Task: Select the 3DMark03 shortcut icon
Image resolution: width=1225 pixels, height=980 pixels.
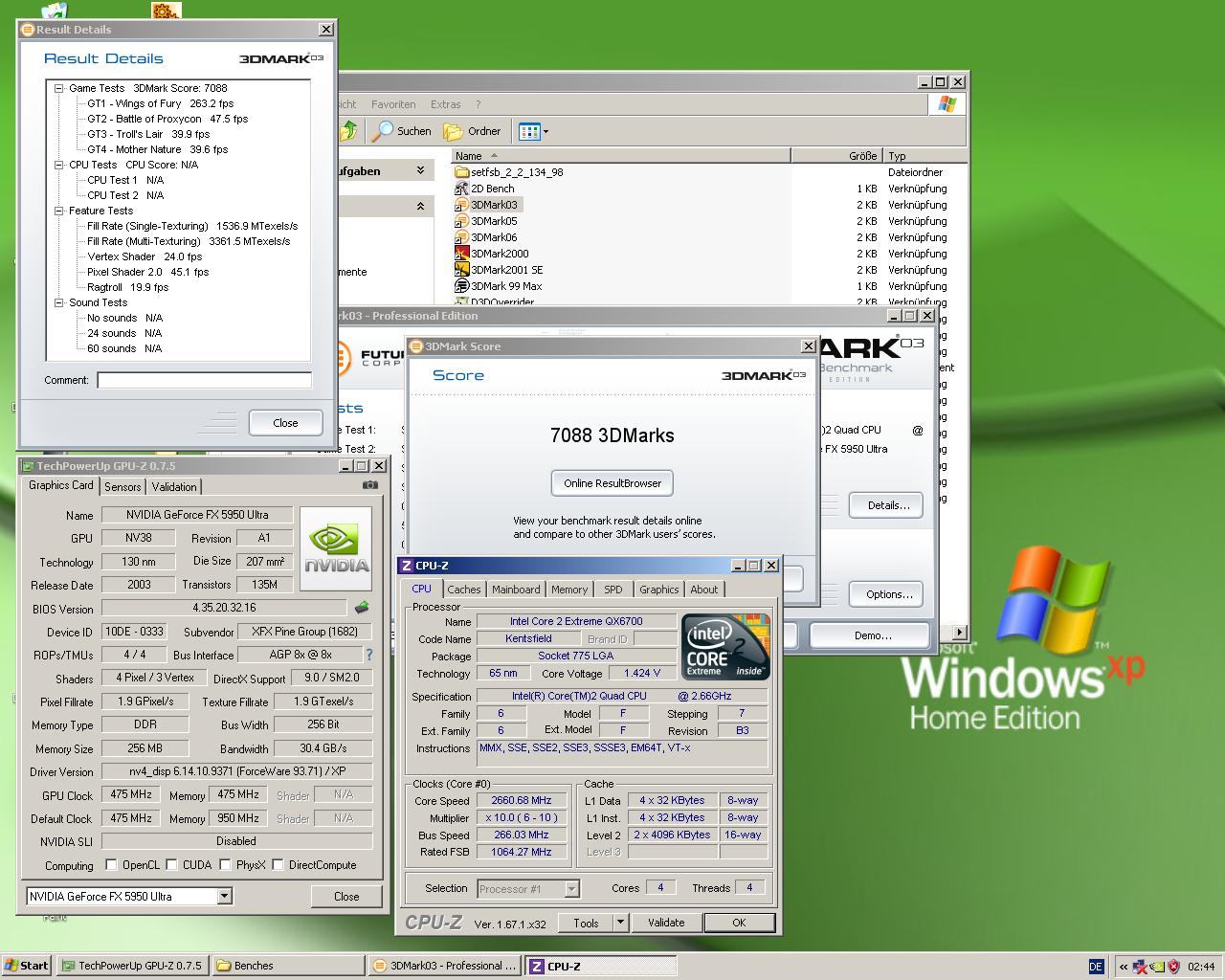Action: pyautogui.click(x=462, y=205)
